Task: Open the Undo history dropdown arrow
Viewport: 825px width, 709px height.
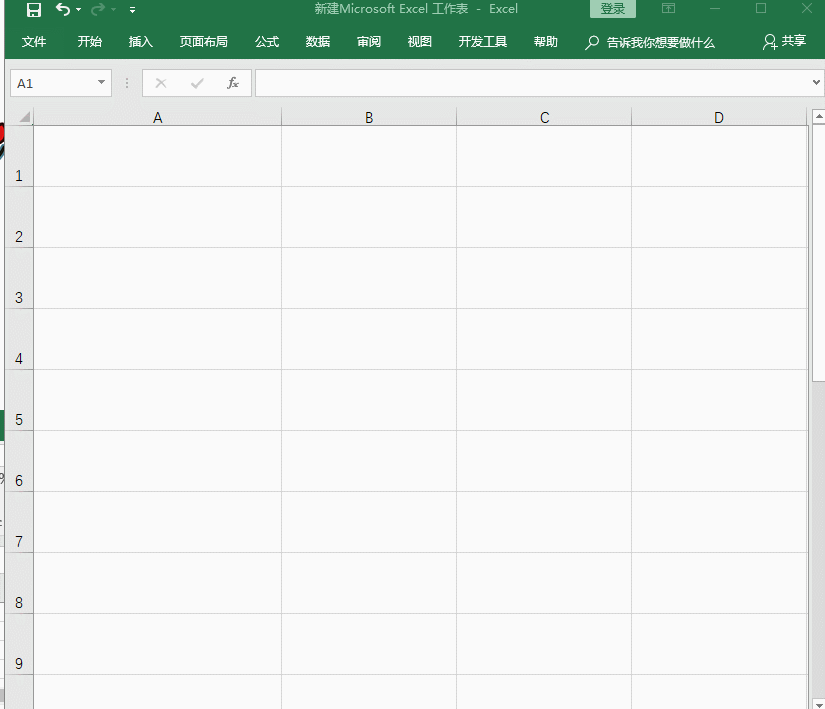Action: pos(79,9)
